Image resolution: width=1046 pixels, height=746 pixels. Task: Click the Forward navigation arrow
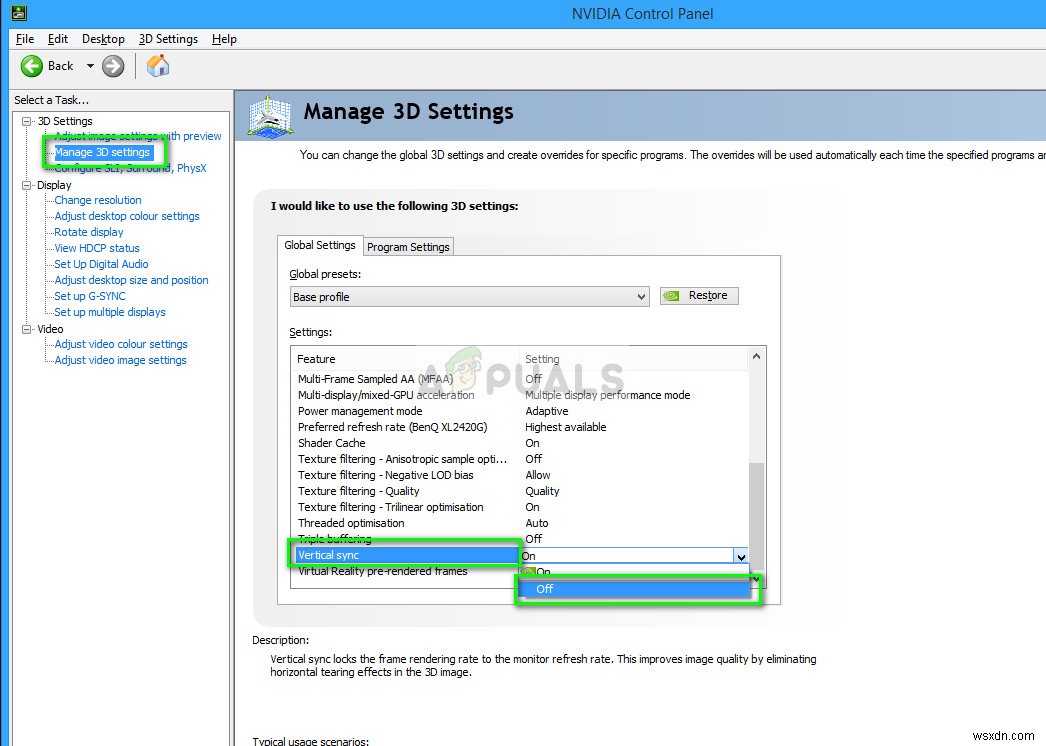pyautogui.click(x=113, y=66)
